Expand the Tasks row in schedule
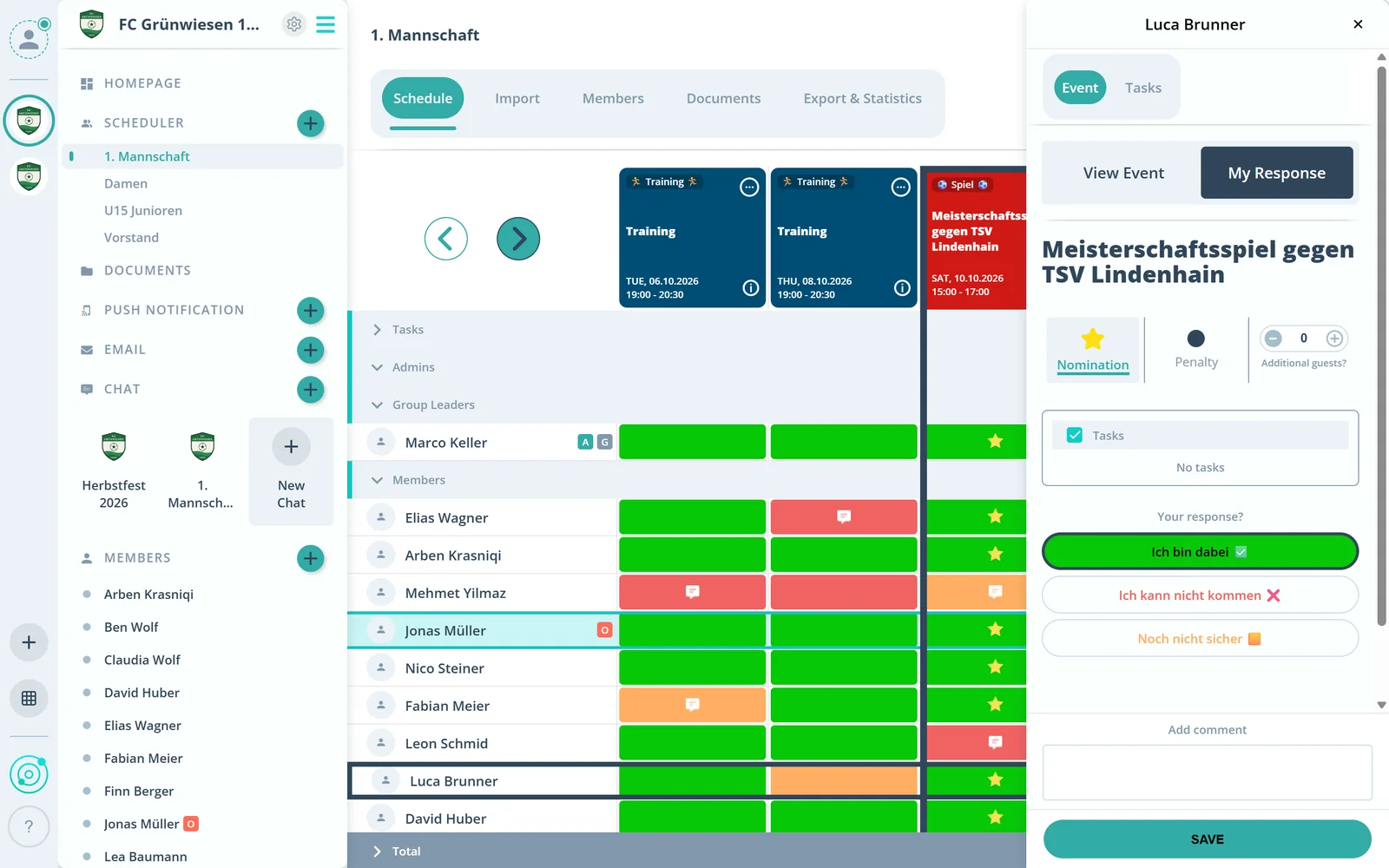 [377, 330]
